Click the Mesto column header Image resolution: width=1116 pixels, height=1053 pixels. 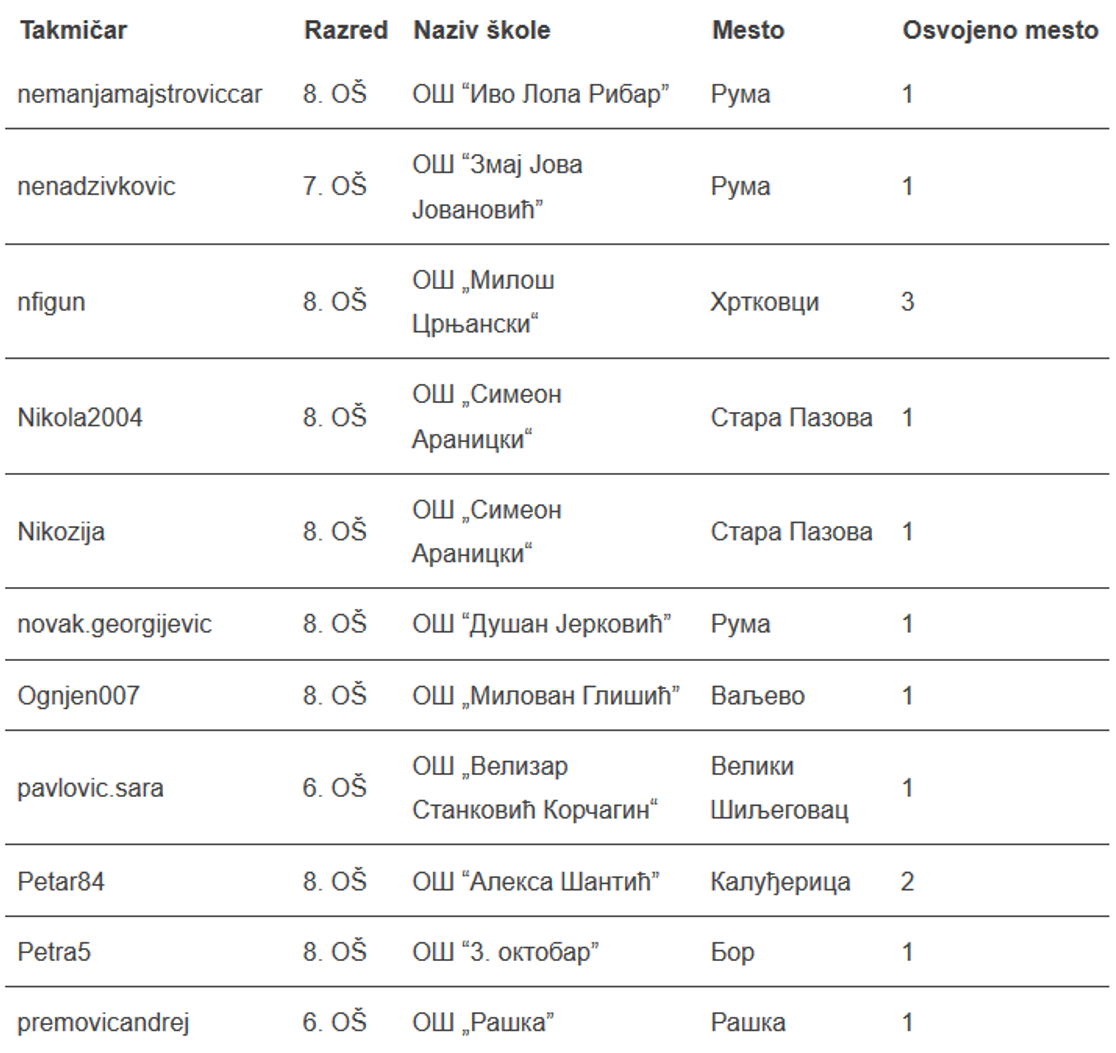(x=748, y=31)
